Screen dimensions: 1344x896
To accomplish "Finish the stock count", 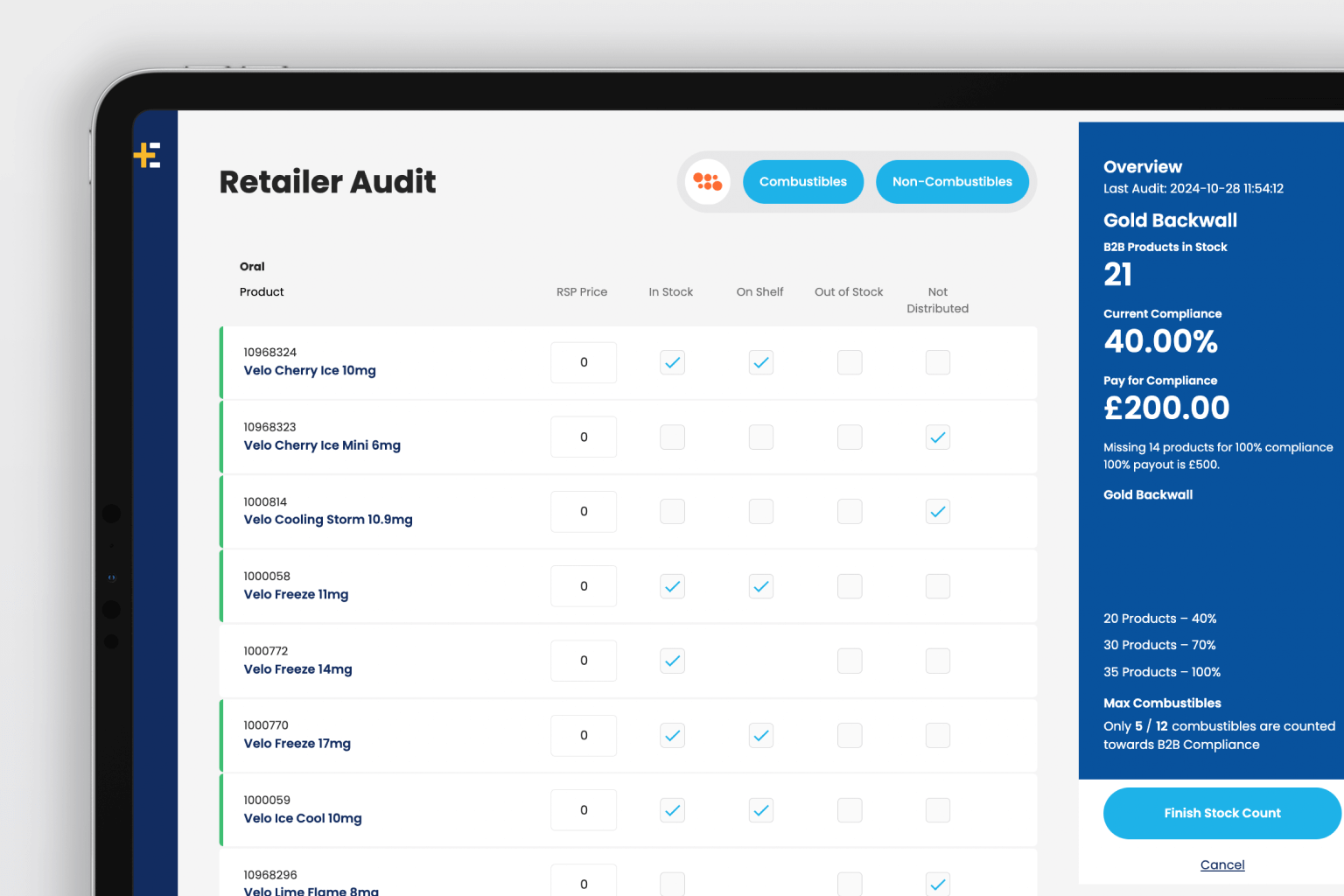I will (1222, 813).
